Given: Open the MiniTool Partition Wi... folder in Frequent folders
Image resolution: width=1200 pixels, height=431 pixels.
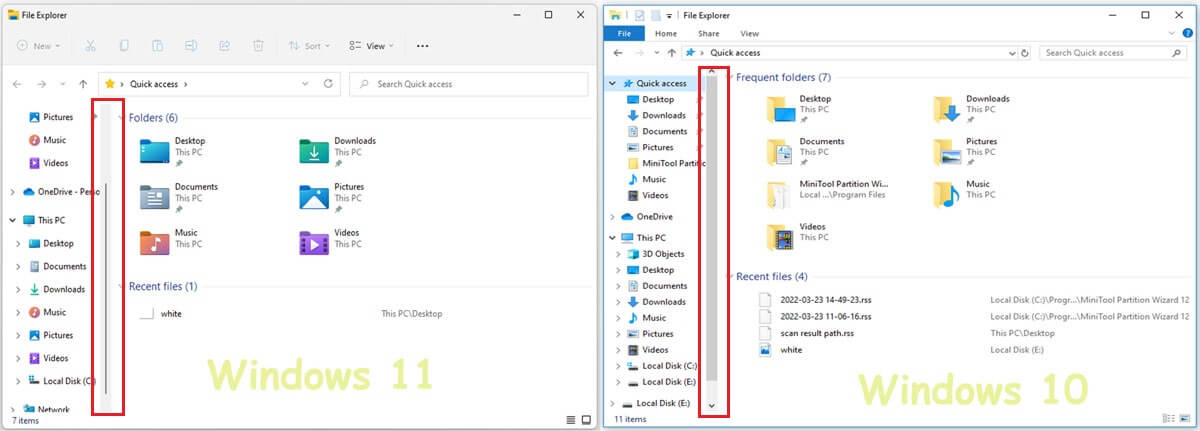Looking at the screenshot, I should point(827,193).
